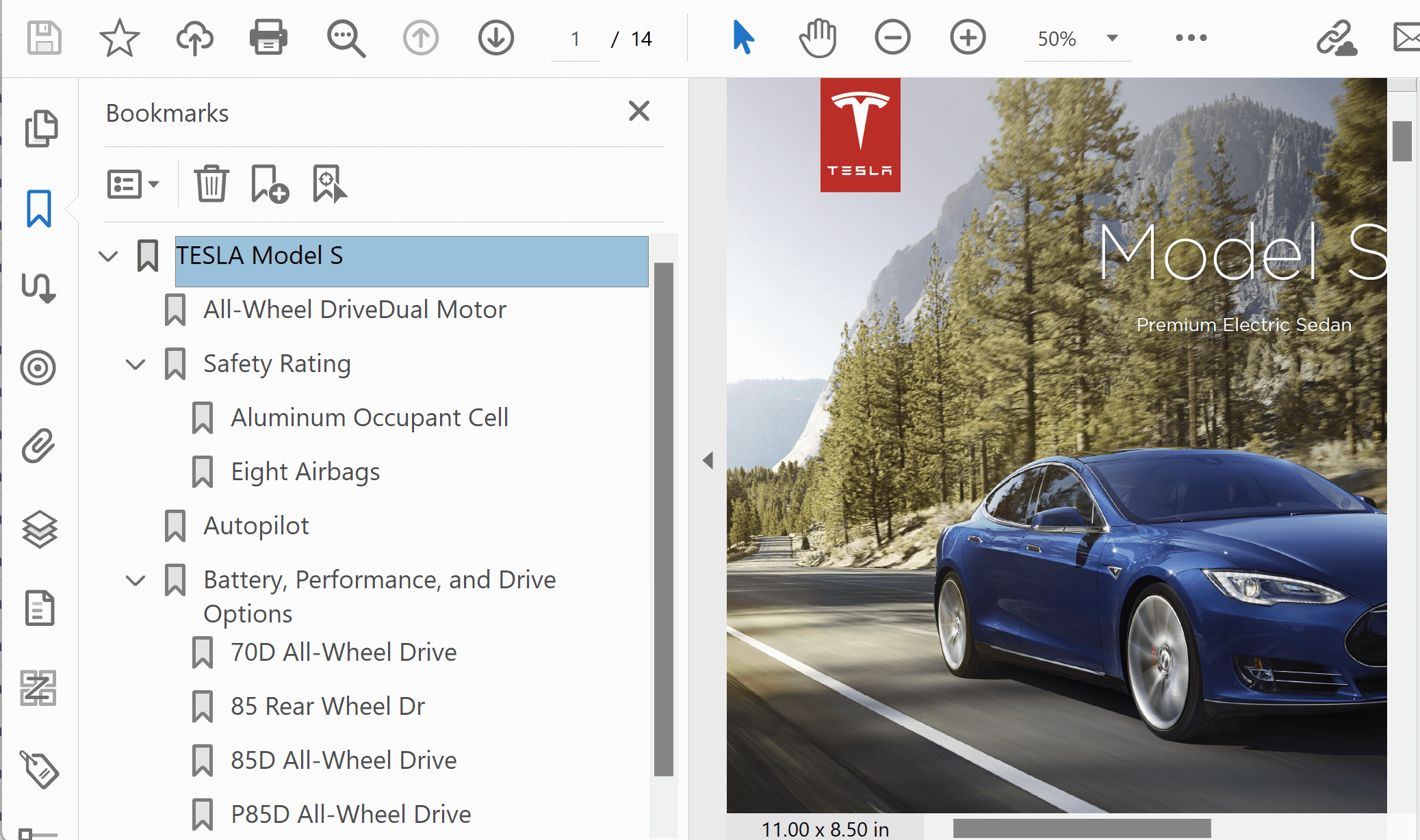Go to 85 Rear Wheel Dr bookmark
The width and height of the screenshot is (1420, 840).
point(328,707)
